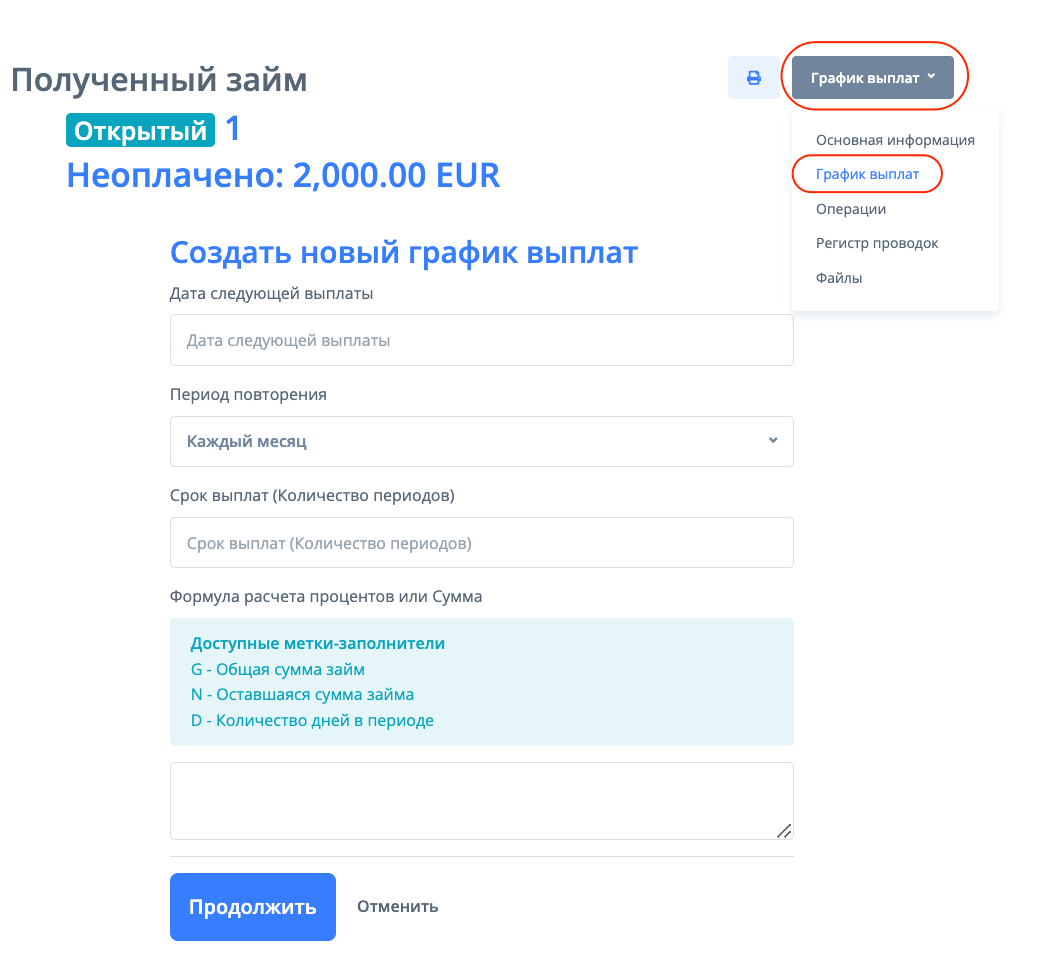
Task: Focus the Дата следующей выплаты input field
Action: 481,340
